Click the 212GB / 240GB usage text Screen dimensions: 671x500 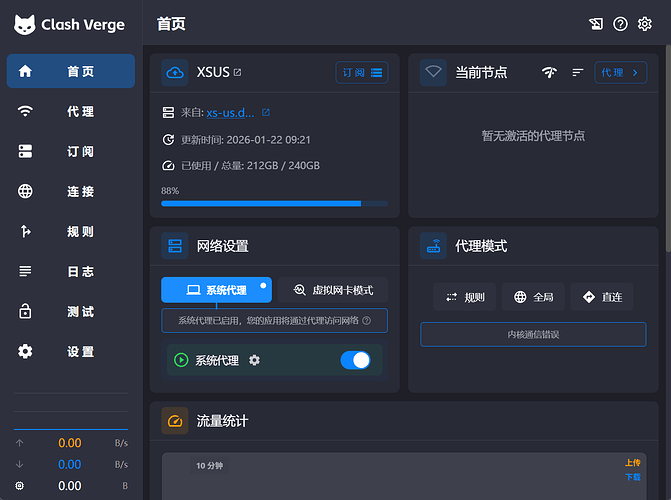coord(283,166)
